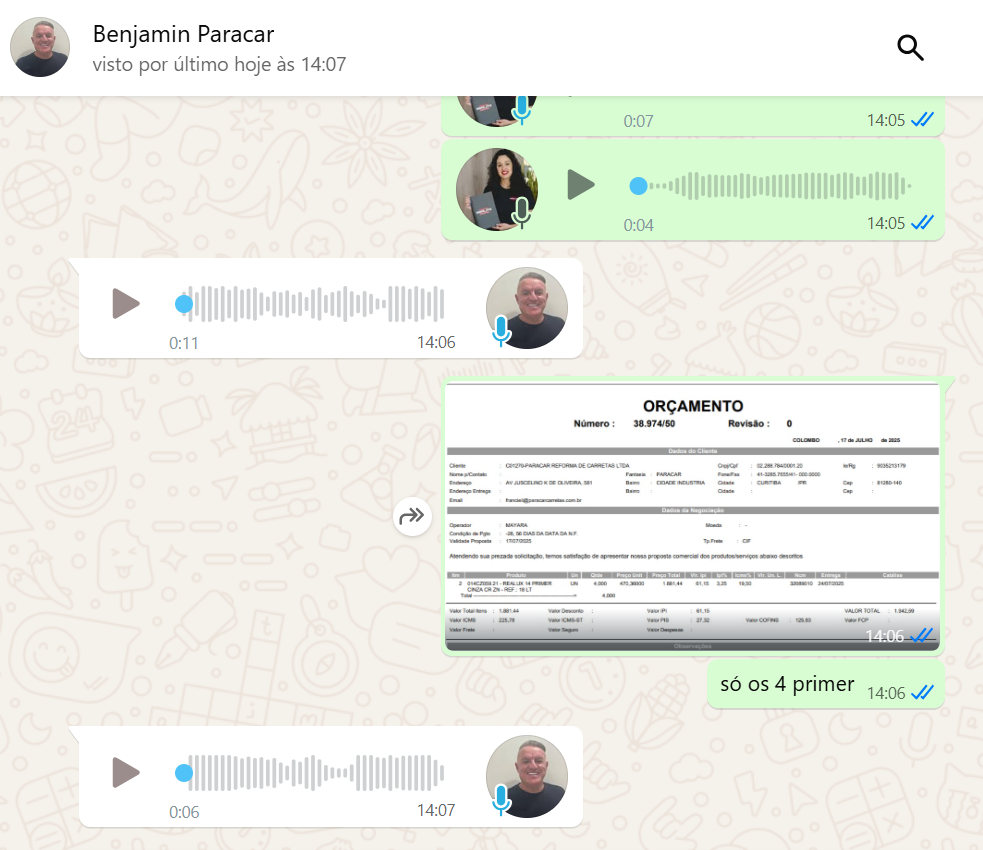
Task: Click the seek dot on 0:06 audio
Action: coord(184,773)
